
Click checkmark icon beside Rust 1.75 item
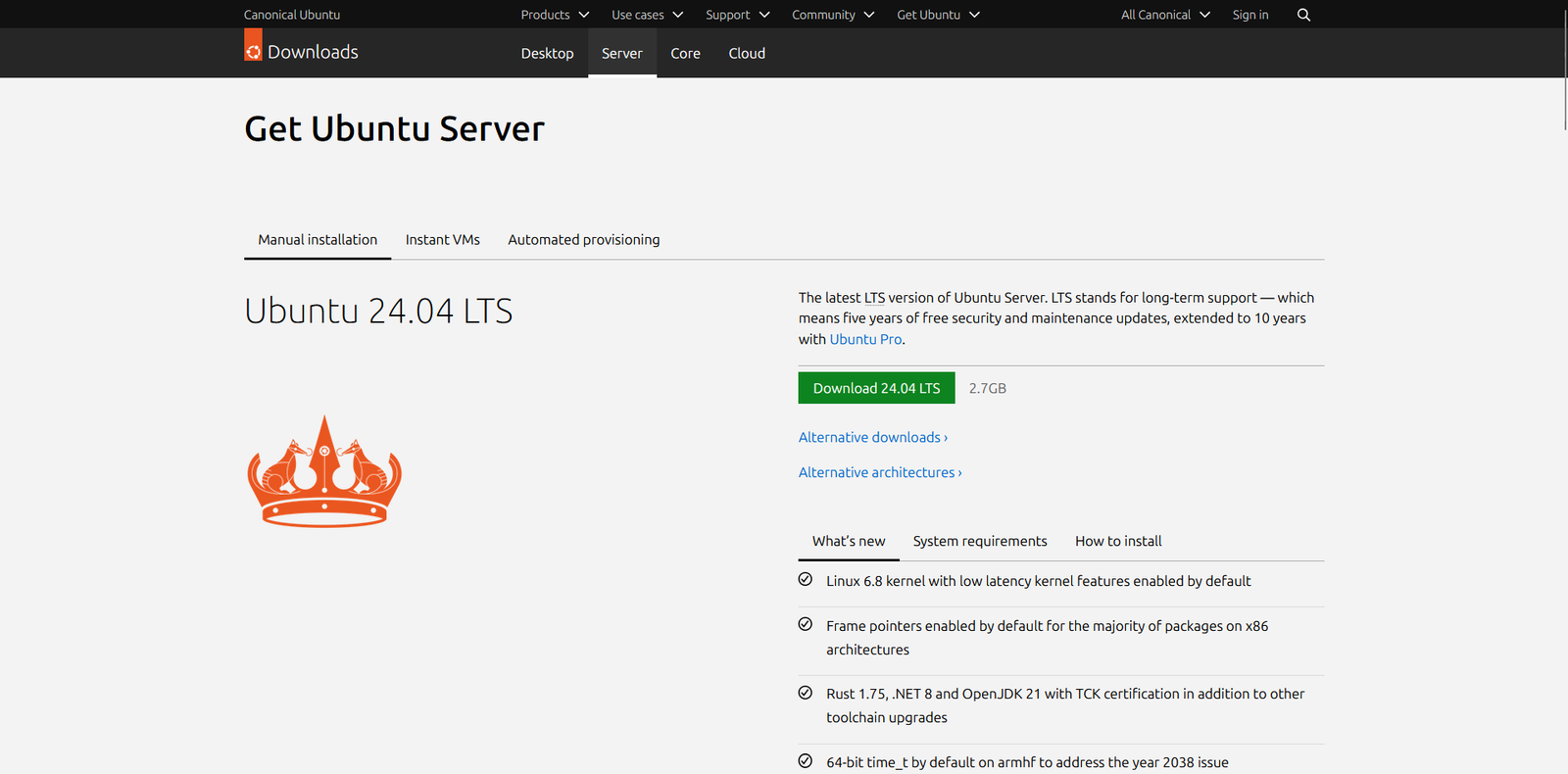point(806,693)
